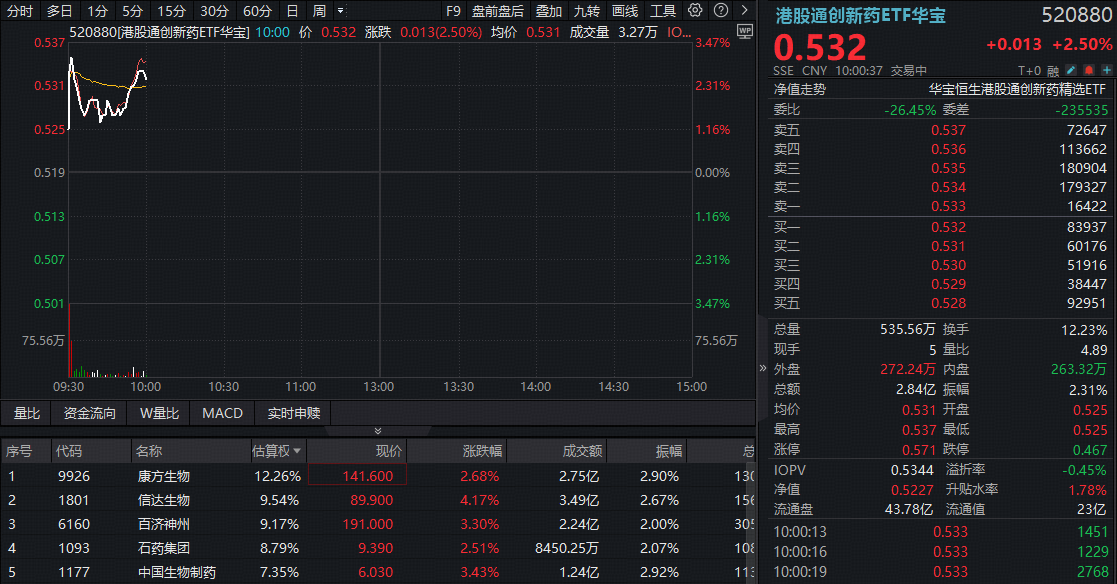
Task: Select the 康方生物 row in holdings table
Action: click(163, 476)
